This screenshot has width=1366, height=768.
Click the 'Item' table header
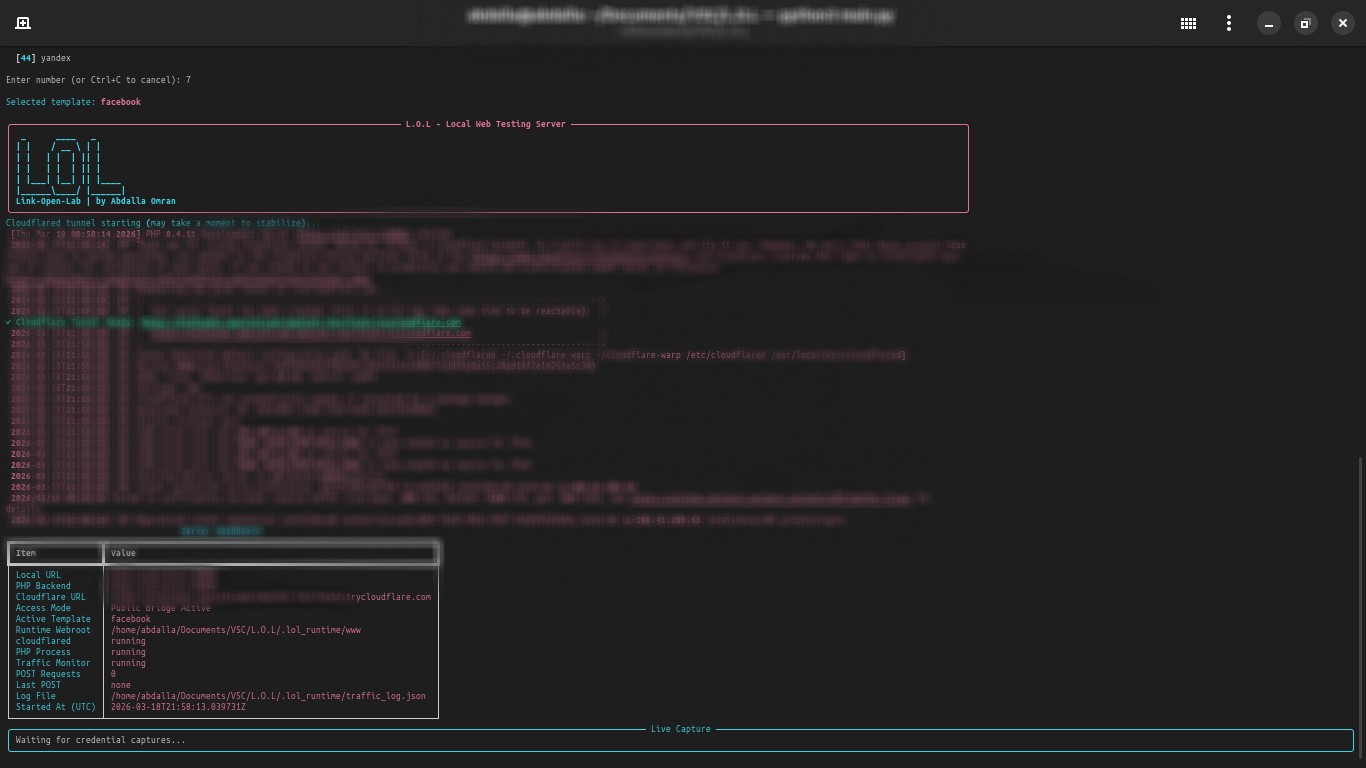tap(25, 553)
